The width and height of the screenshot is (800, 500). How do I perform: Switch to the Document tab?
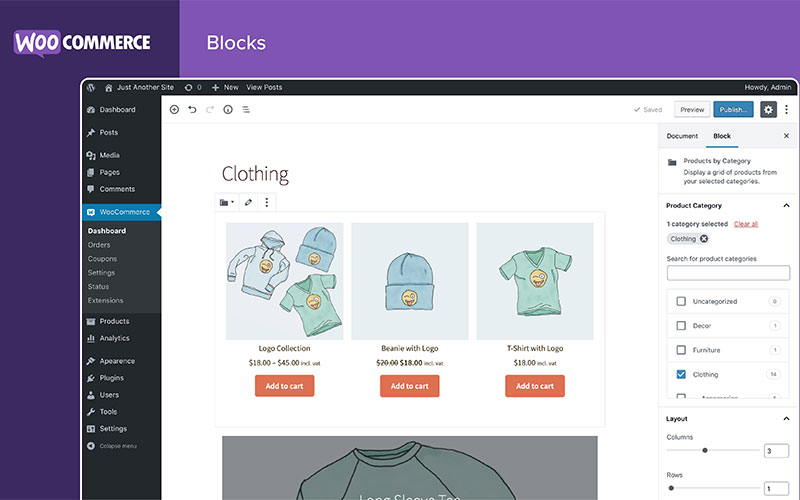tap(682, 136)
